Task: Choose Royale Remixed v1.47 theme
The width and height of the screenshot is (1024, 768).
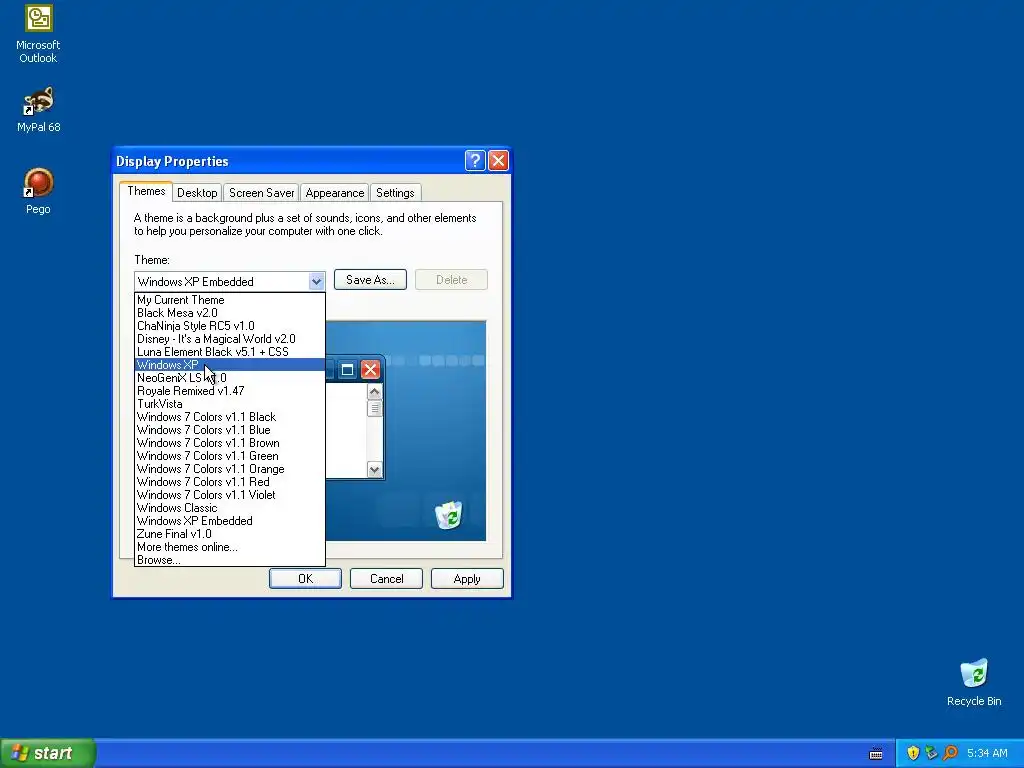Action: click(x=230, y=391)
